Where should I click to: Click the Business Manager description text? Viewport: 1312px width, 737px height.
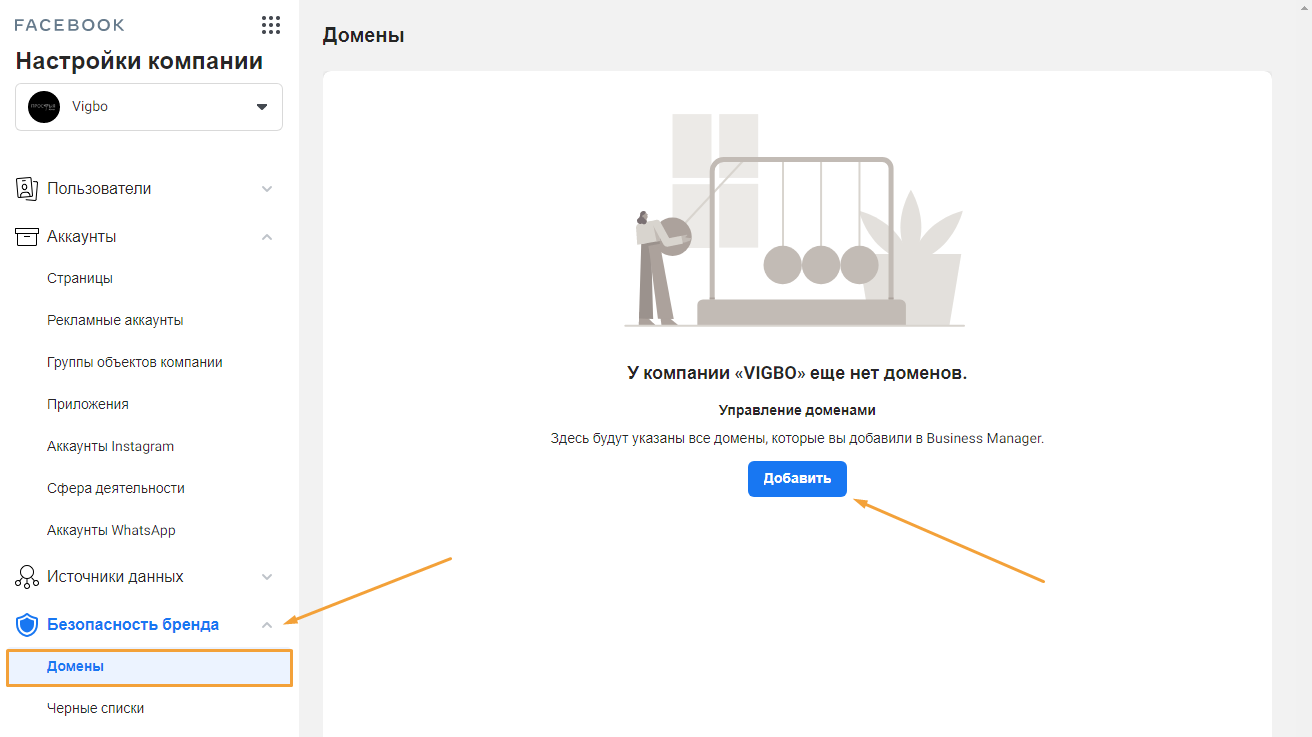coord(797,438)
